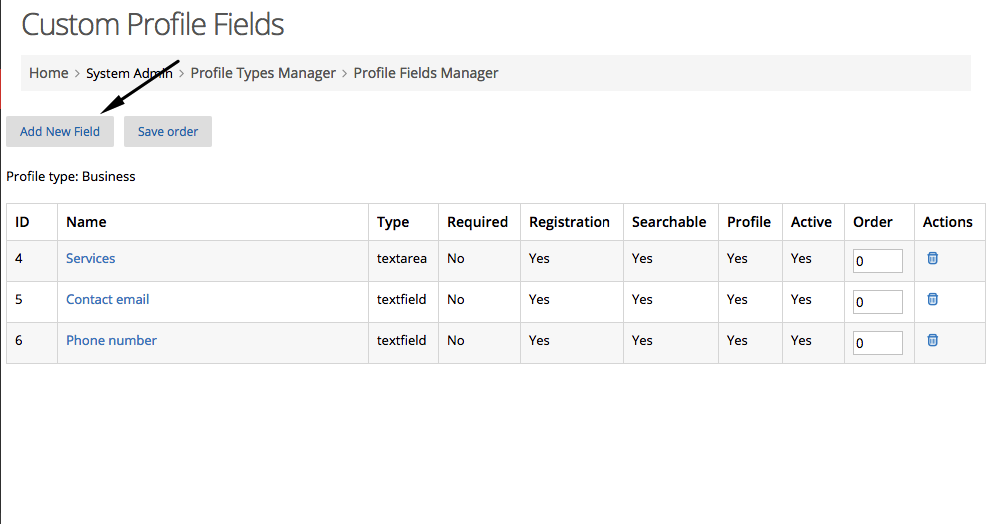
Task: Open System Admin breadcrumb link
Action: [129, 73]
